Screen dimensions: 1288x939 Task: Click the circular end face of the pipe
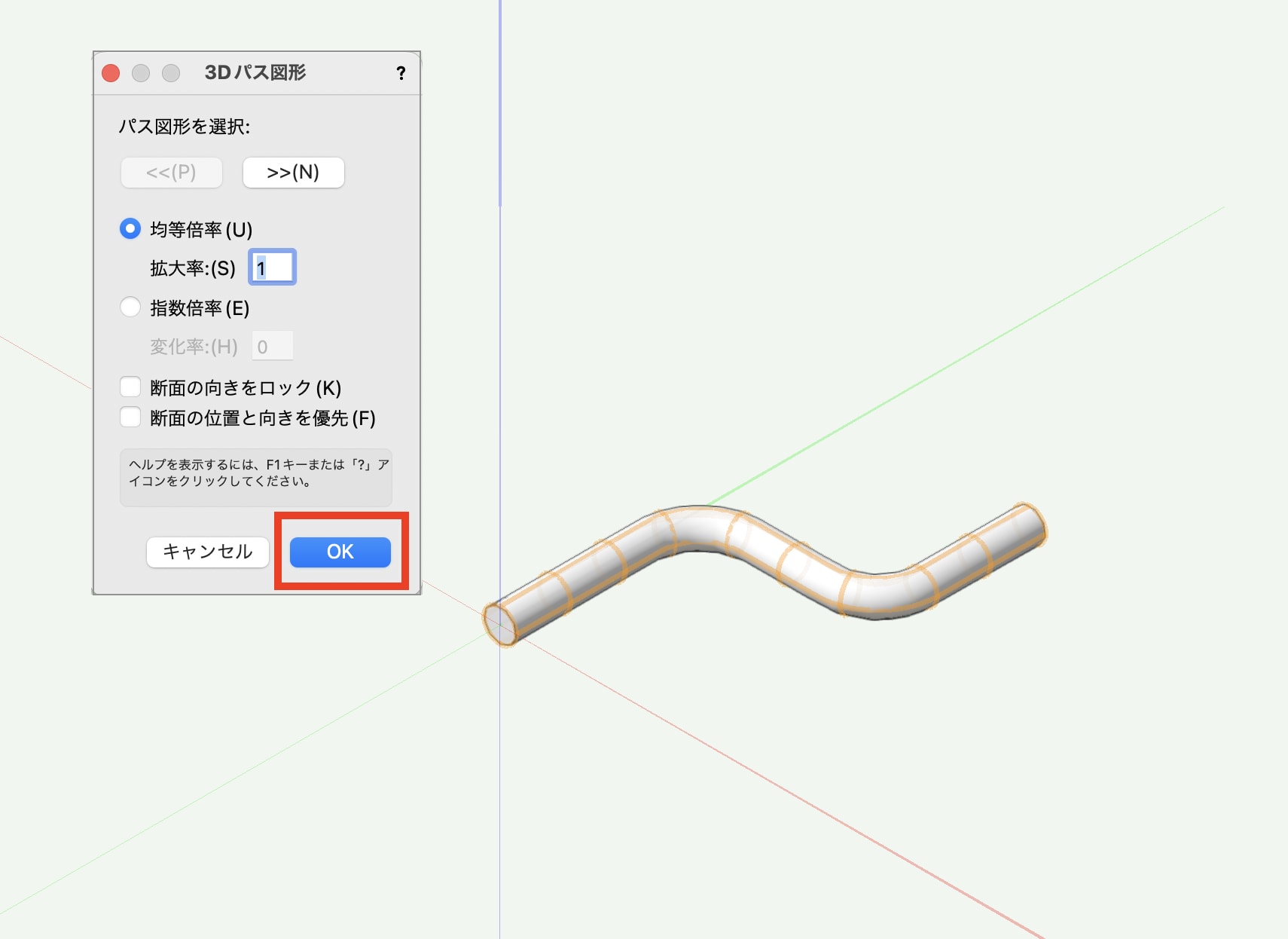coord(498,624)
